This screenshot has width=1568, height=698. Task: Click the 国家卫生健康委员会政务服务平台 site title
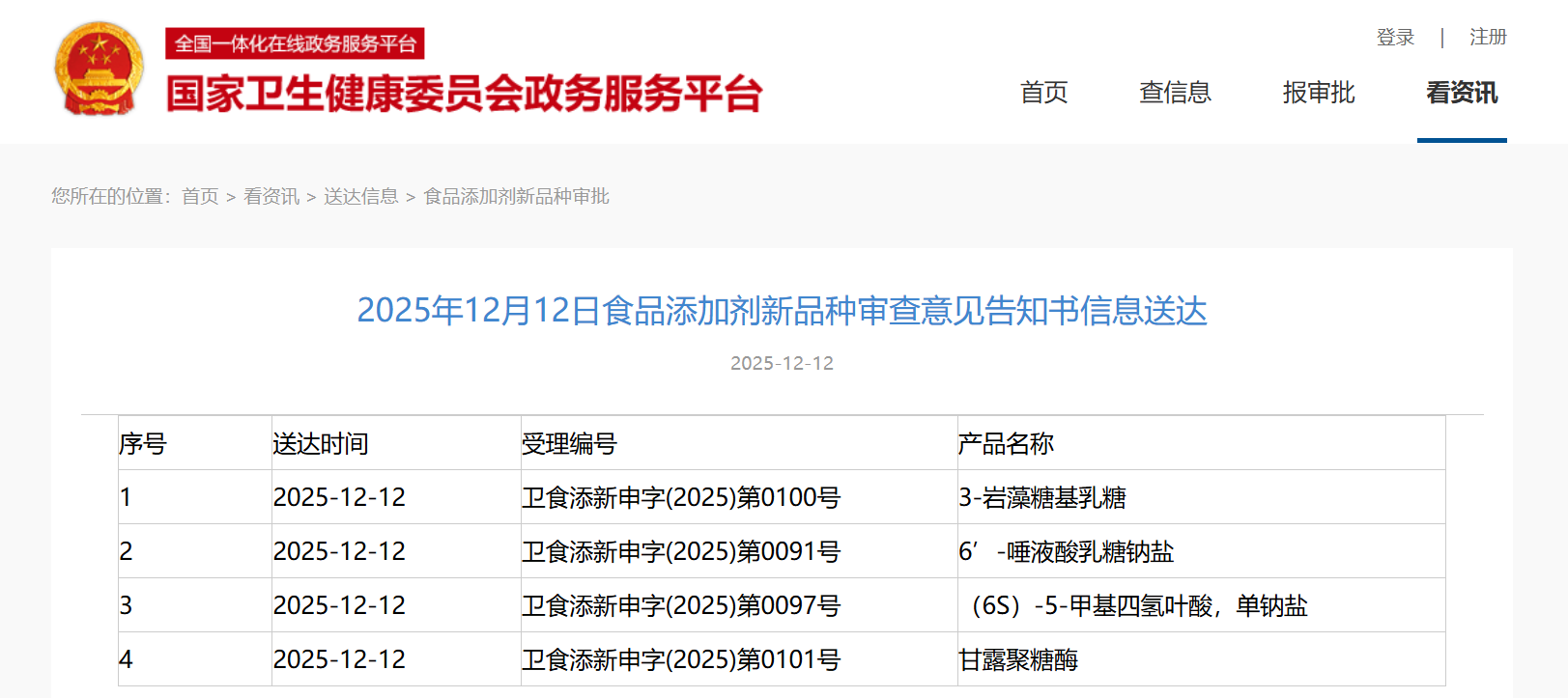point(464,94)
